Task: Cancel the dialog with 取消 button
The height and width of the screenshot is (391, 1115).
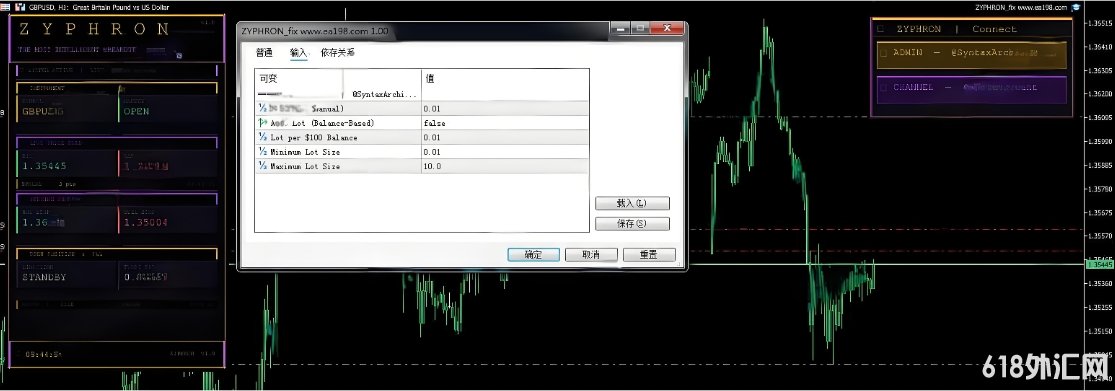Action: (591, 255)
